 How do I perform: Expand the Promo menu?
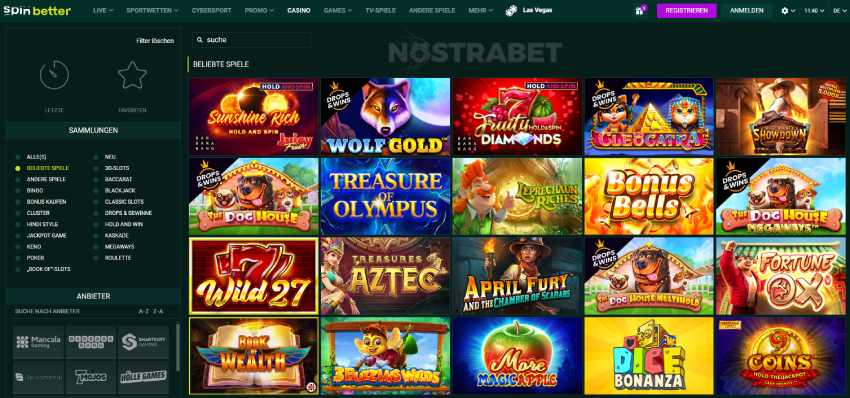259,10
